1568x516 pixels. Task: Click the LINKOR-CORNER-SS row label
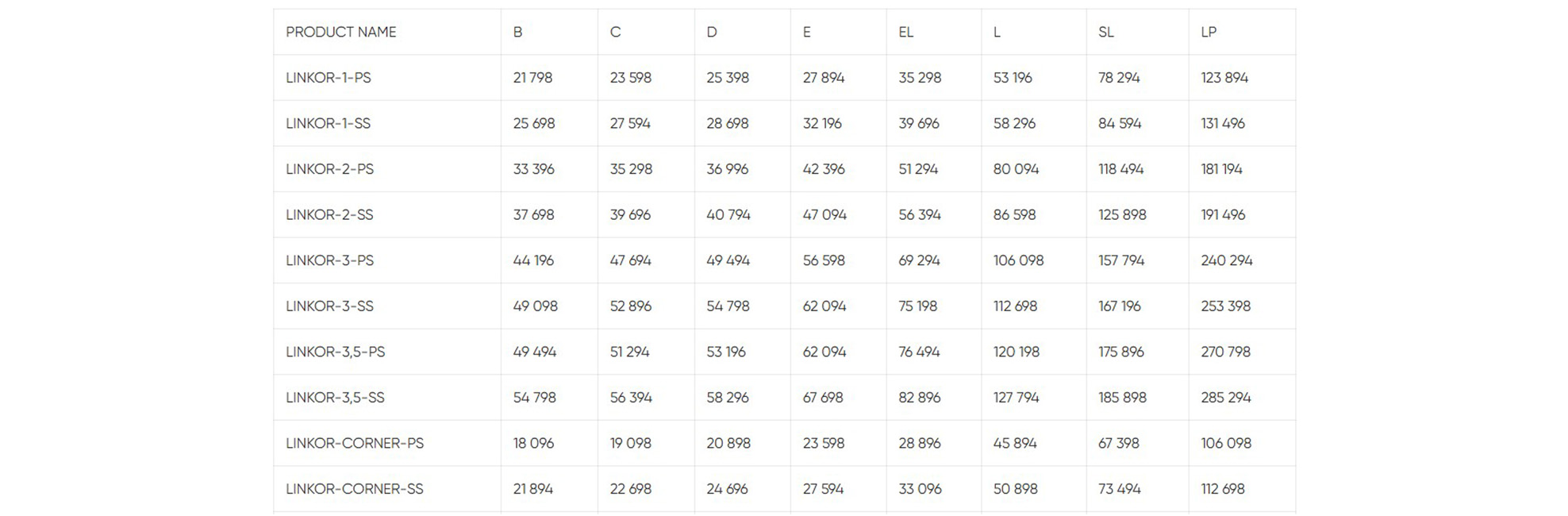[354, 489]
